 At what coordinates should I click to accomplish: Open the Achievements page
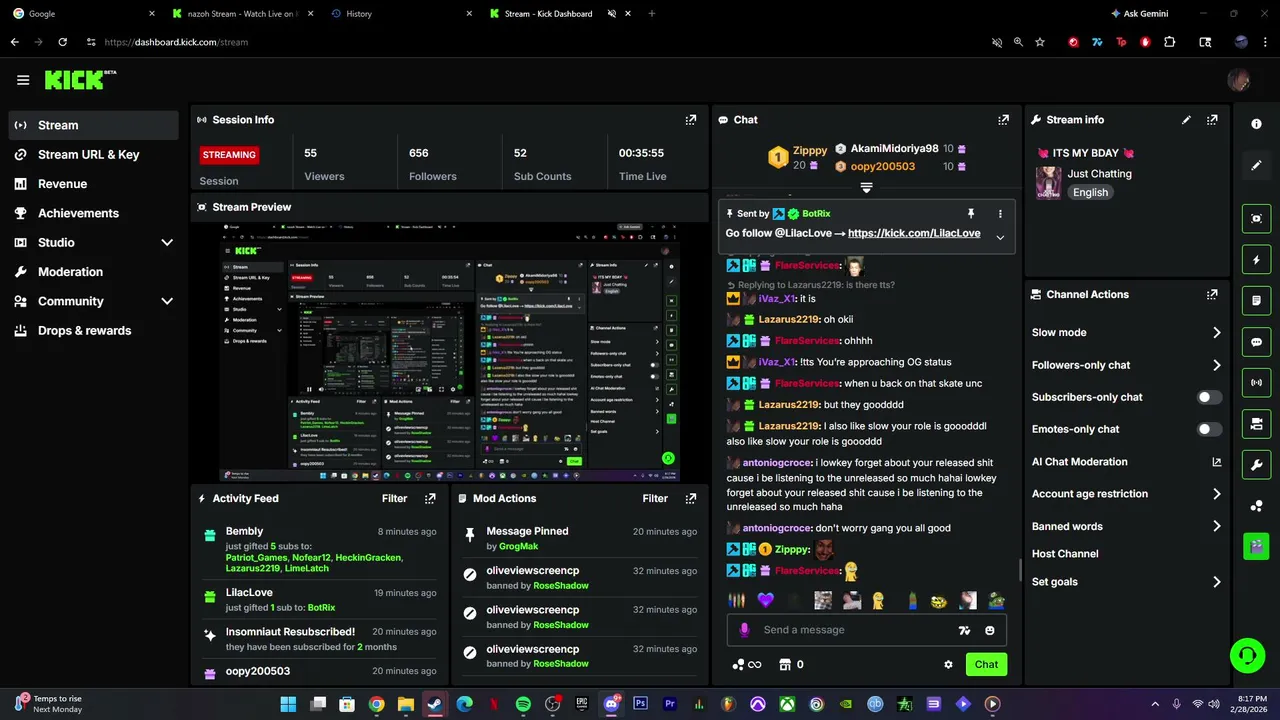[x=94, y=213]
